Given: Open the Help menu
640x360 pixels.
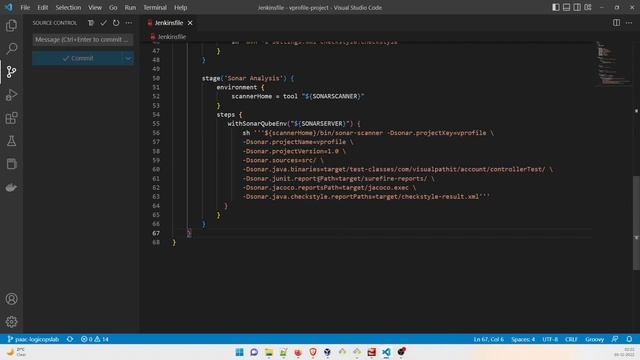Looking at the screenshot, I should 180,7.
